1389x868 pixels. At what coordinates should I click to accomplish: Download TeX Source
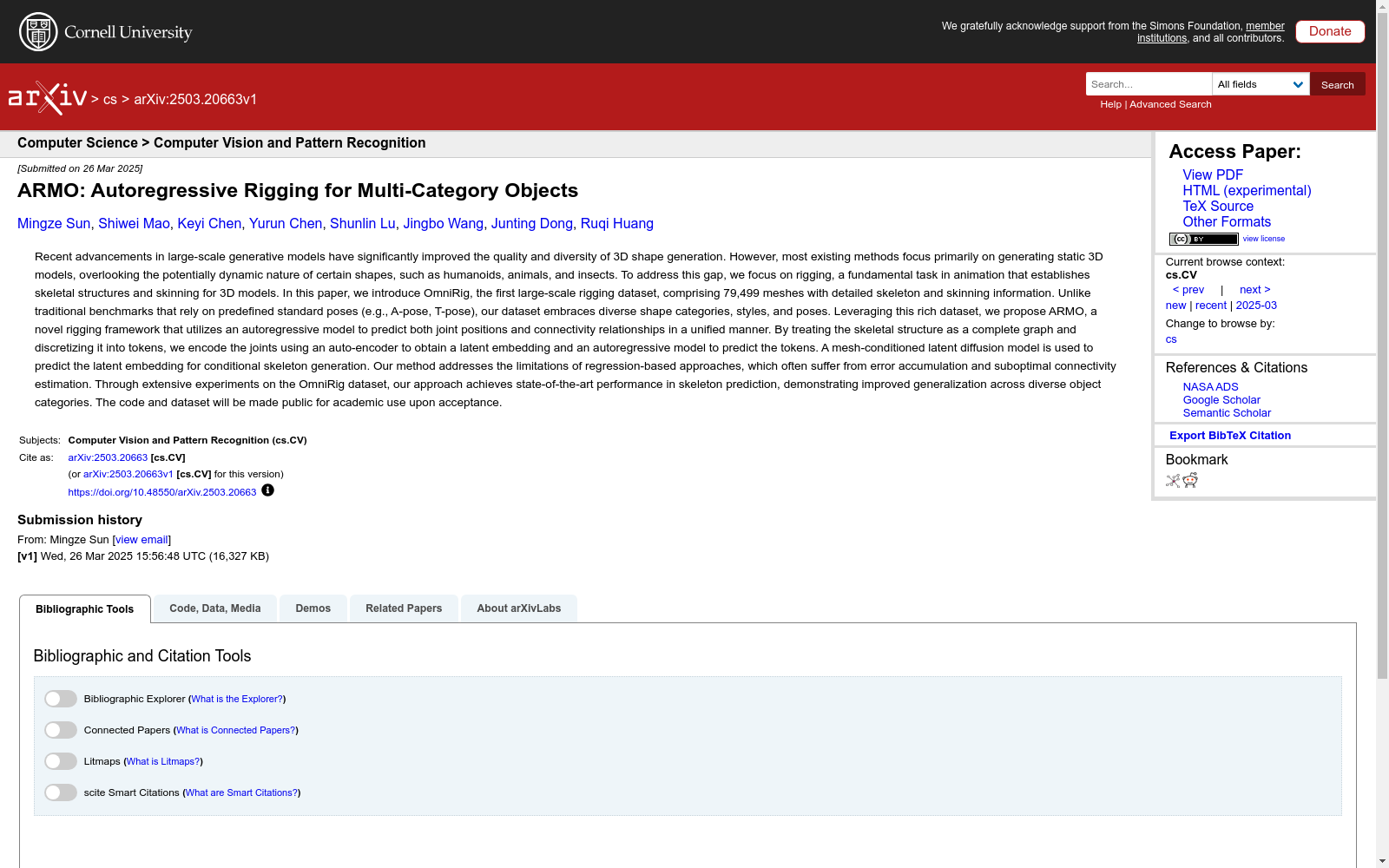1218,206
